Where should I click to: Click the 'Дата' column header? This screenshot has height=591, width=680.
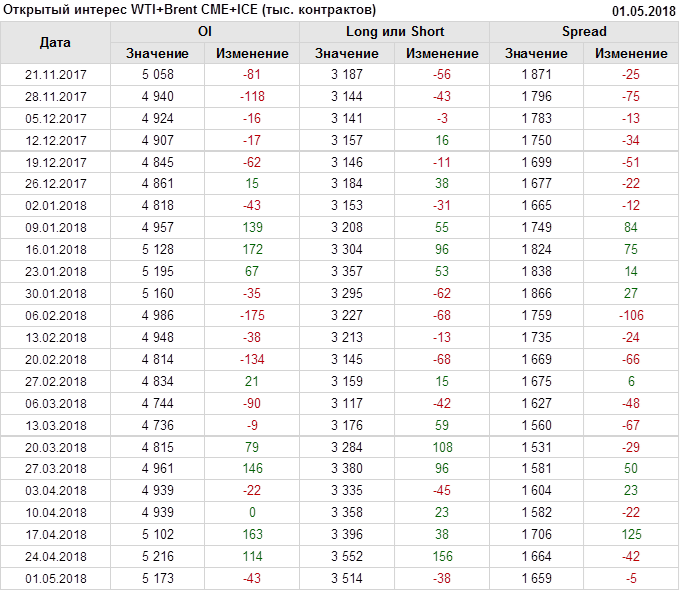point(55,43)
